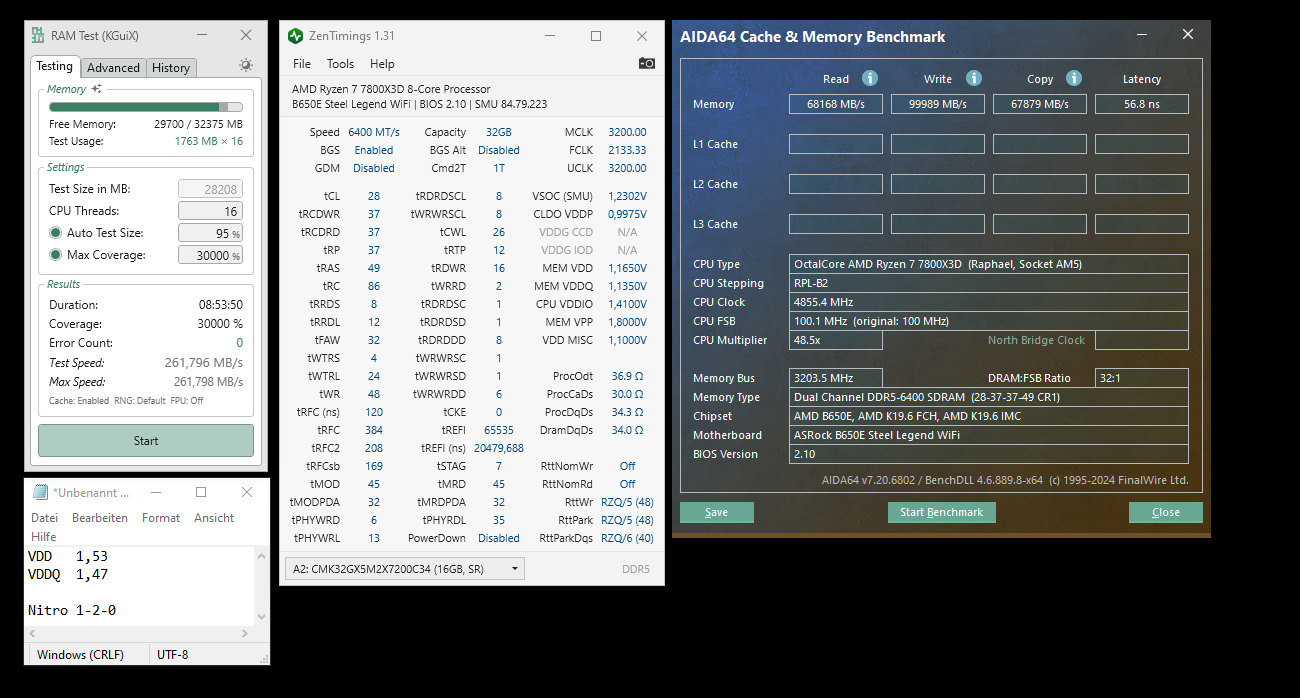This screenshot has width=1300, height=698.
Task: Click the L1 Cache Read empty field
Action: 836,144
